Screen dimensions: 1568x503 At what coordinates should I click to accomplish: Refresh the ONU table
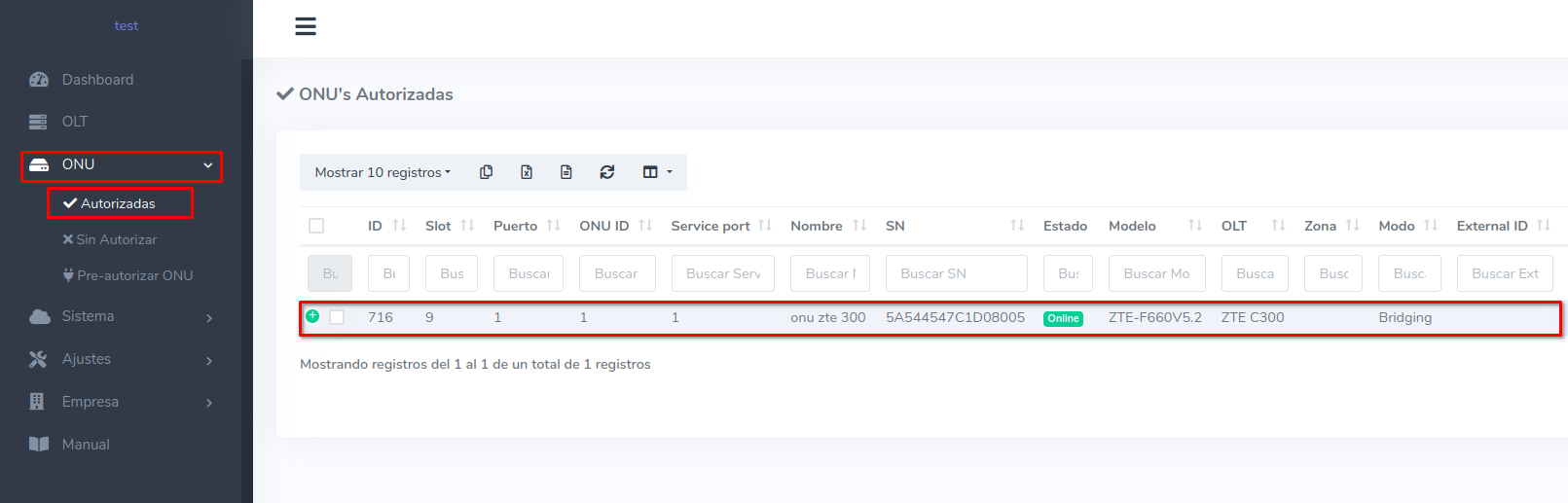pyautogui.click(x=606, y=172)
